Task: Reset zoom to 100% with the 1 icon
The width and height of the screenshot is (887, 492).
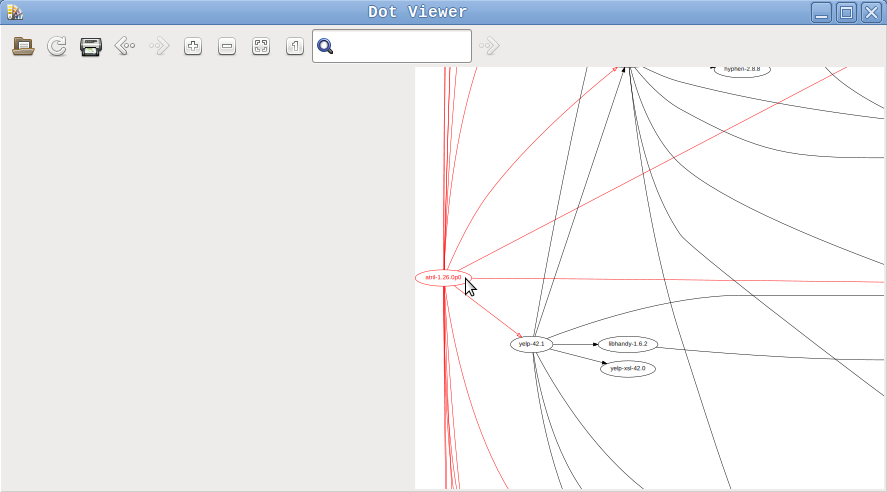Action: tap(295, 46)
